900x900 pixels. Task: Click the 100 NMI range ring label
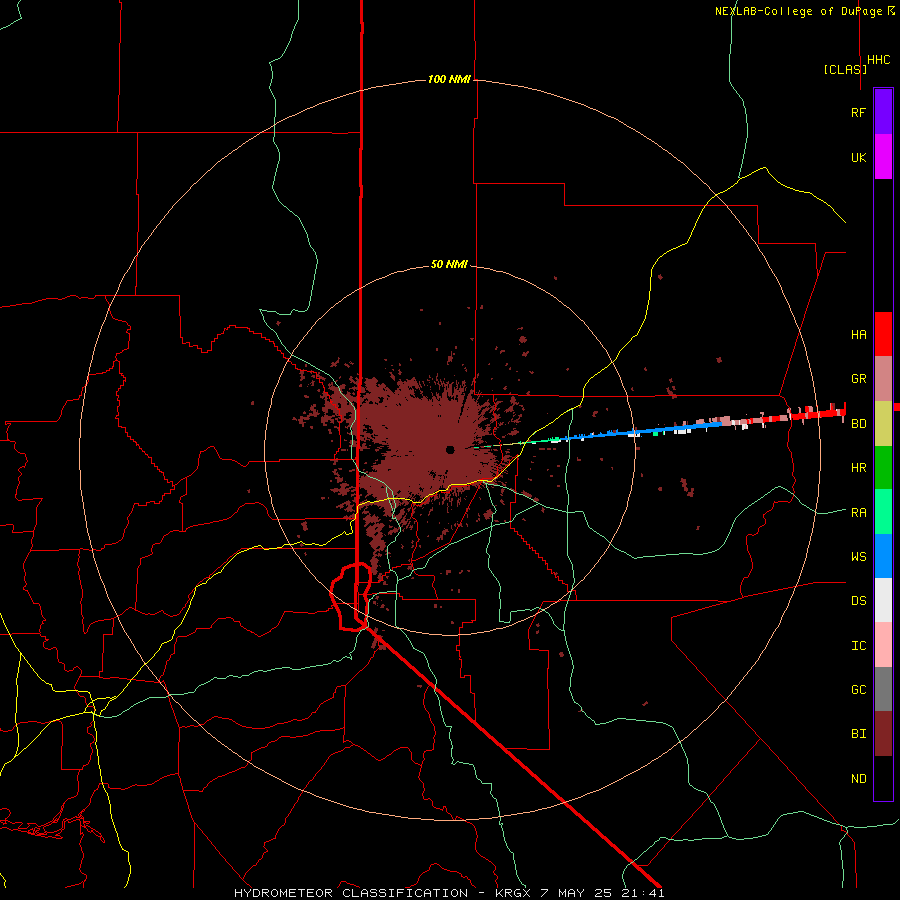point(449,79)
